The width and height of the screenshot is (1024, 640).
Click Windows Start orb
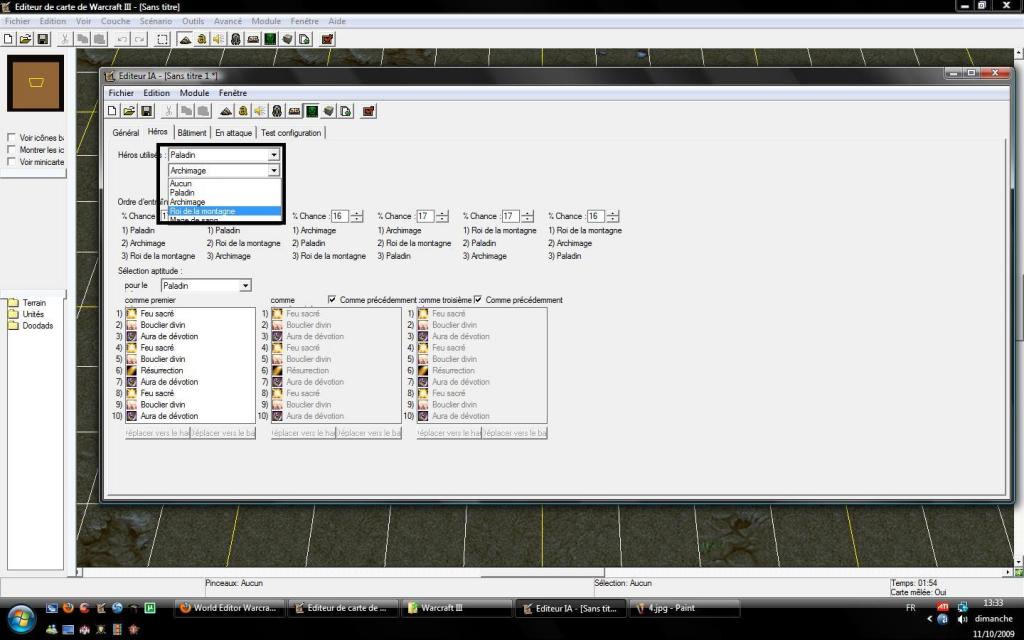click(20, 619)
